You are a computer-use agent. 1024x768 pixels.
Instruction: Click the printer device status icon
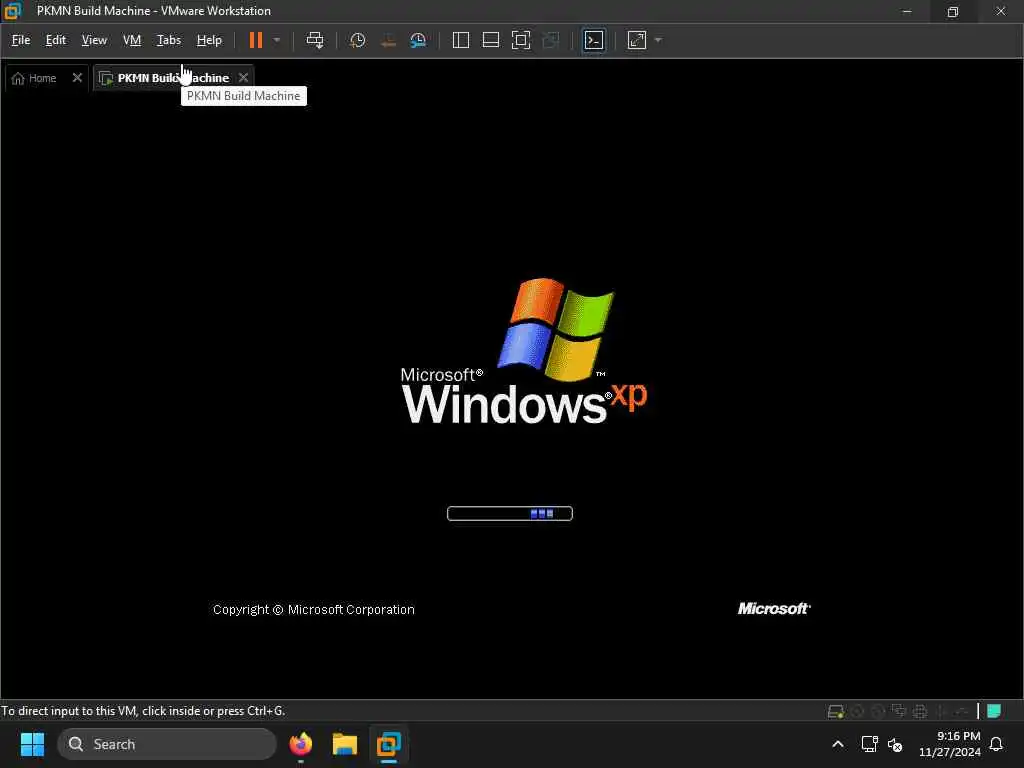[x=920, y=711]
